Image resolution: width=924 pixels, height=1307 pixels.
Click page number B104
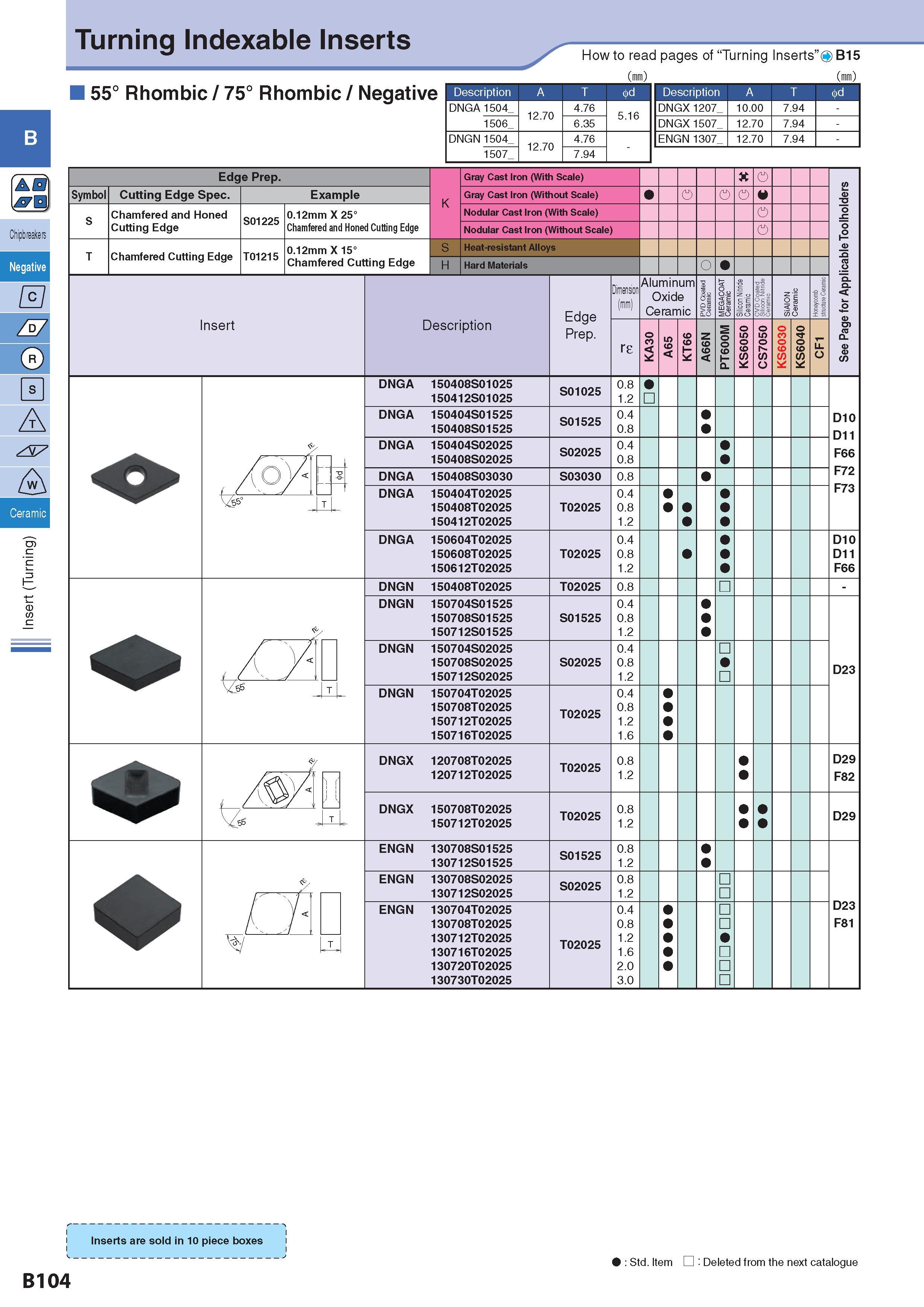(x=46, y=1281)
